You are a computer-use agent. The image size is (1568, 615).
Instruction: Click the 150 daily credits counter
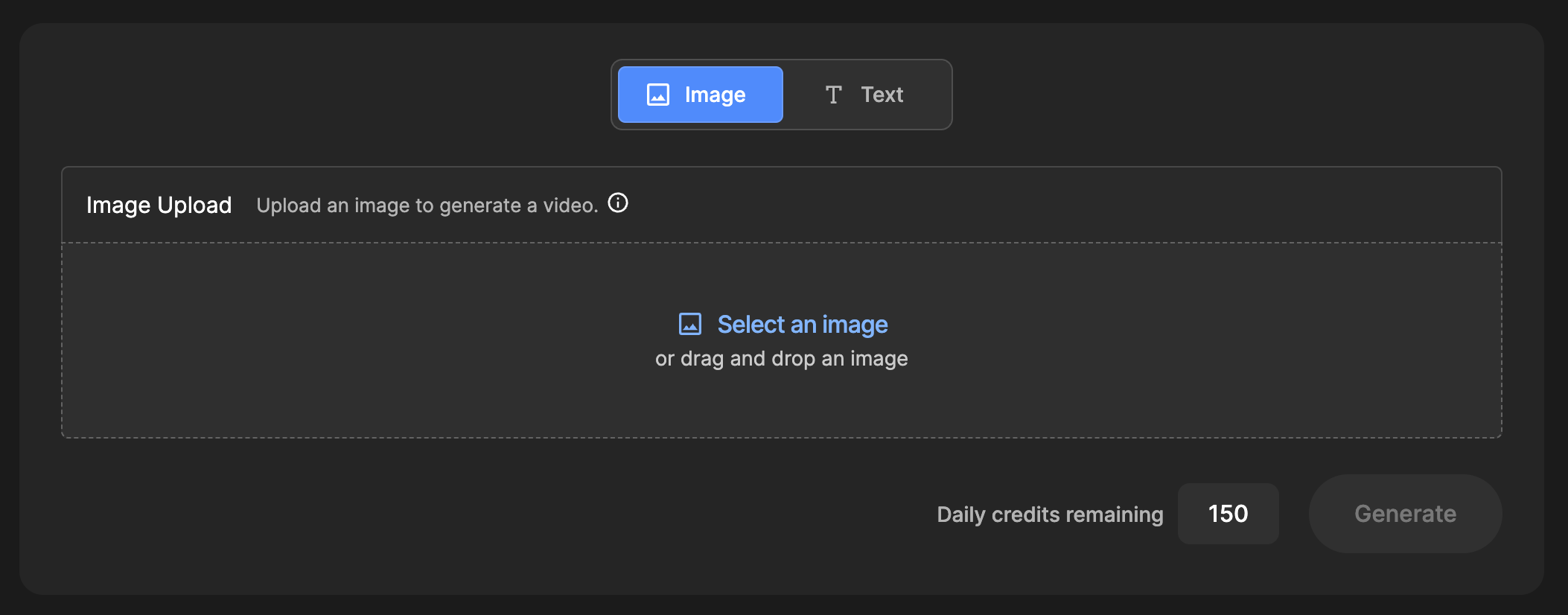pos(1228,514)
